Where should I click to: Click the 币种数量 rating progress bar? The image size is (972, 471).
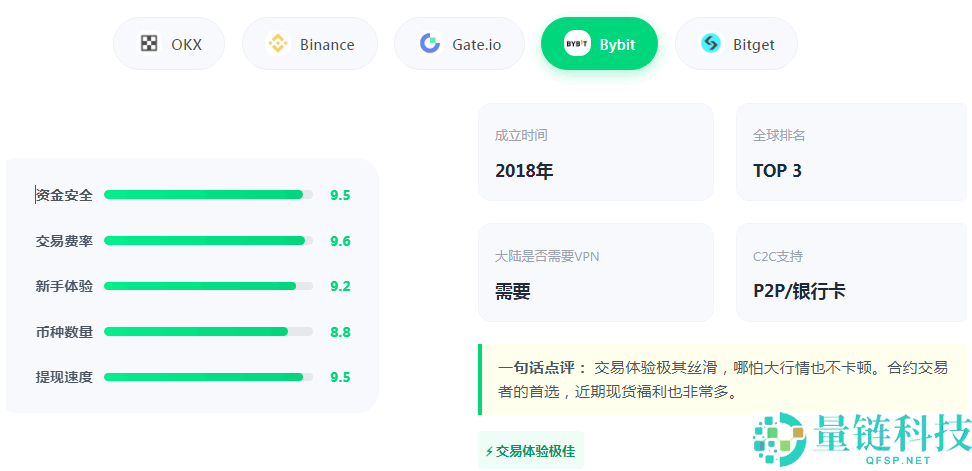[208, 332]
